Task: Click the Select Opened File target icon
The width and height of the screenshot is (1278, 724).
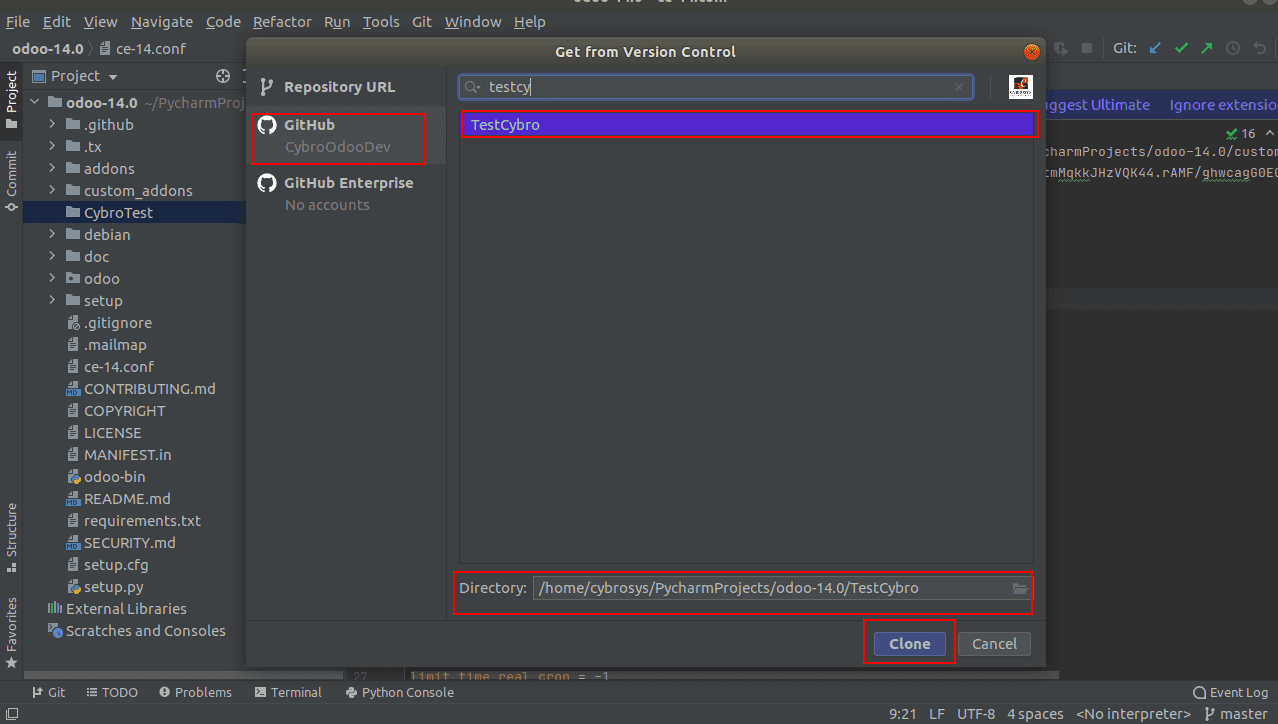Action: click(223, 76)
